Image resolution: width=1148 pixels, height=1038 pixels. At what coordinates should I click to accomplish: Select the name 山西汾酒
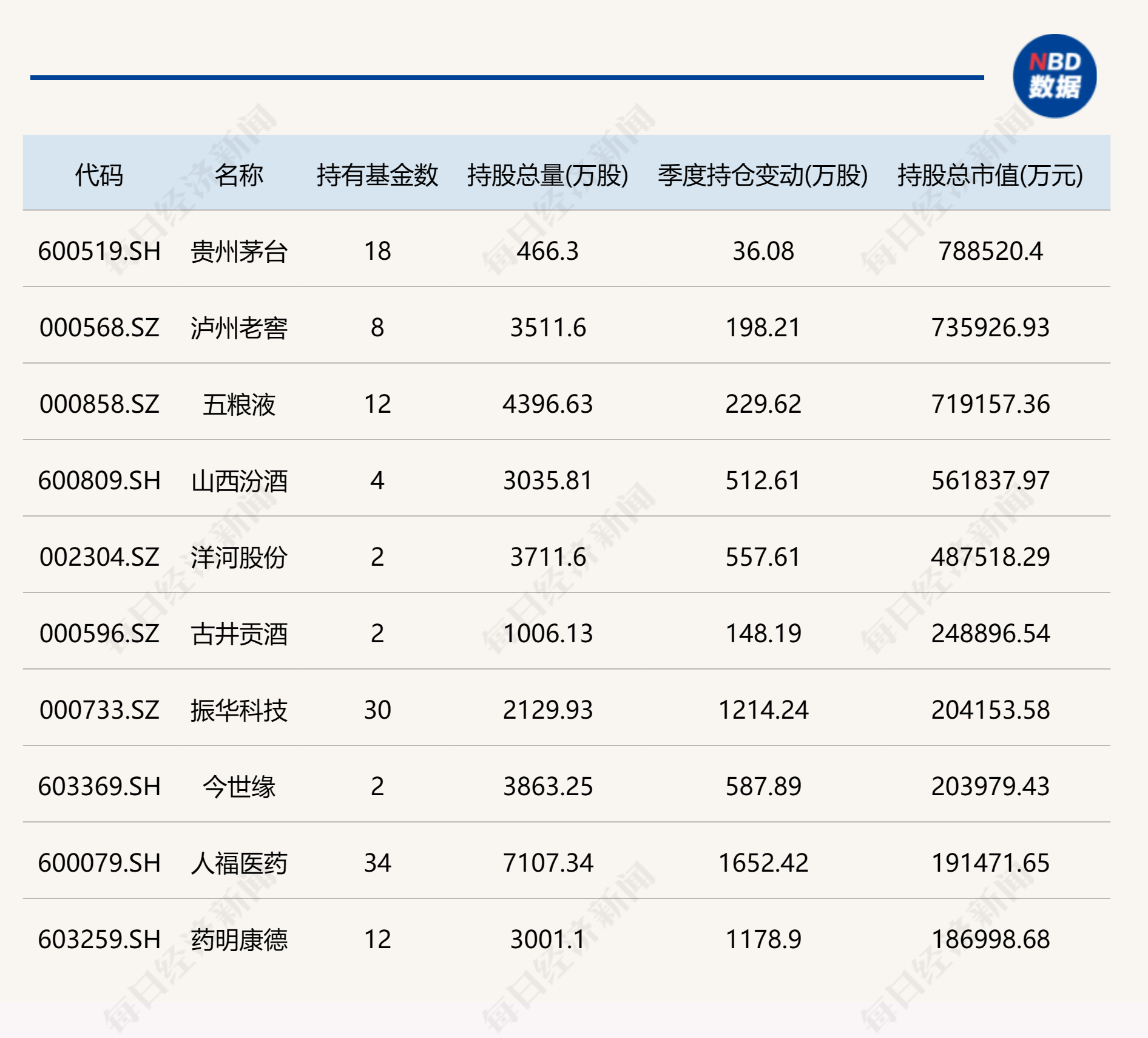(238, 480)
